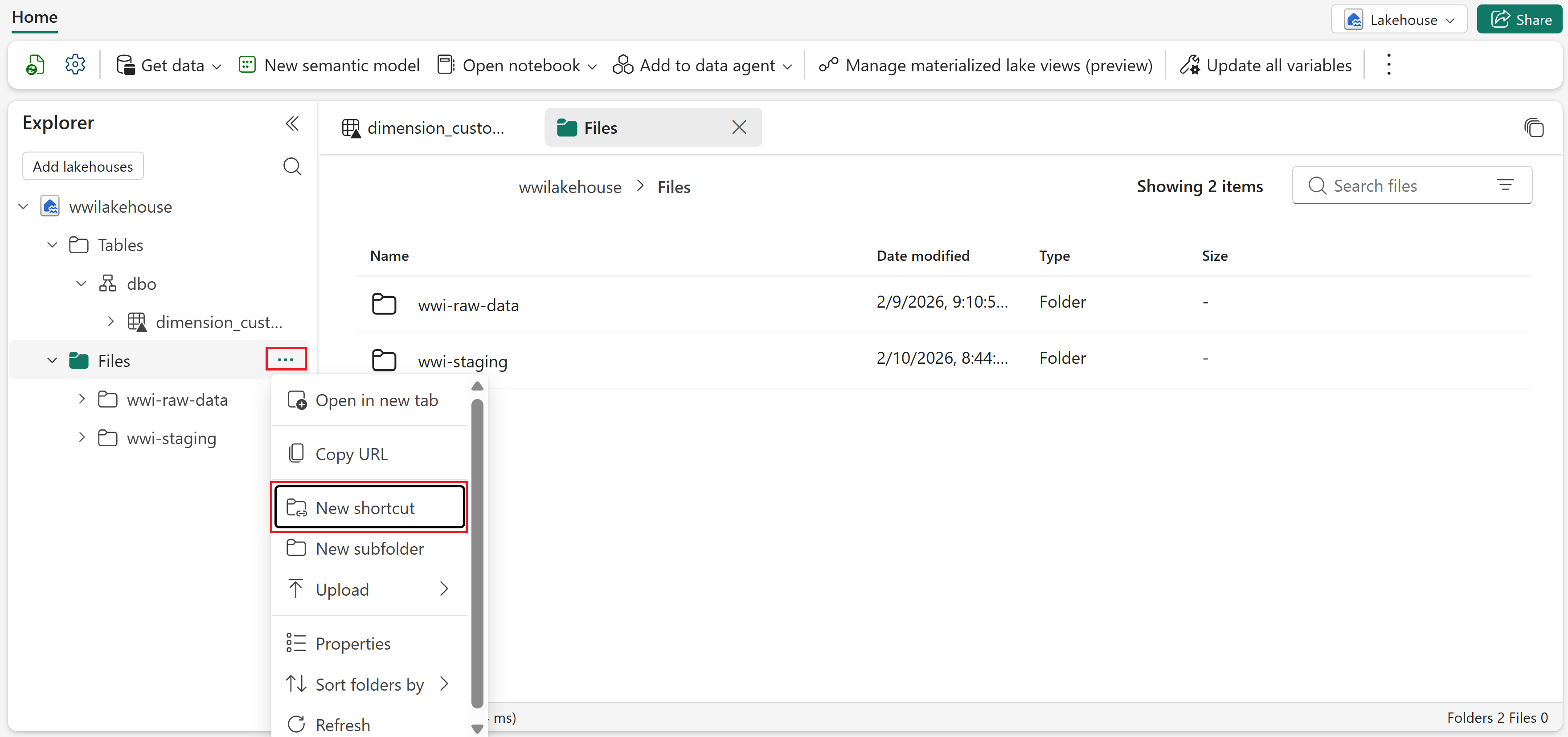Image resolution: width=1568 pixels, height=737 pixels.
Task: Click the Add to data agent icon
Action: pyautogui.click(x=622, y=65)
